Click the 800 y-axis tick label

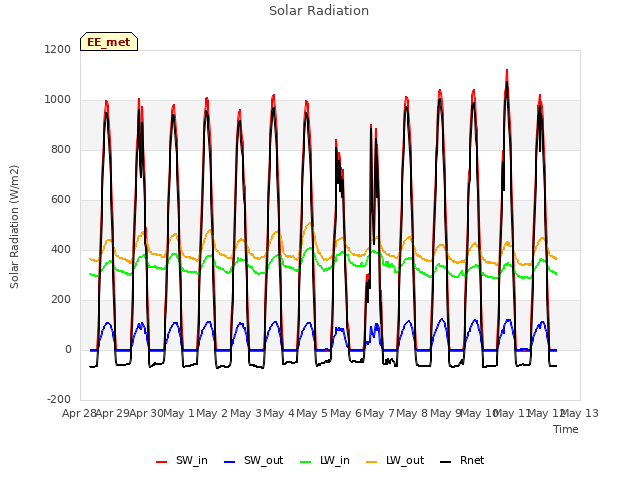coord(61,149)
